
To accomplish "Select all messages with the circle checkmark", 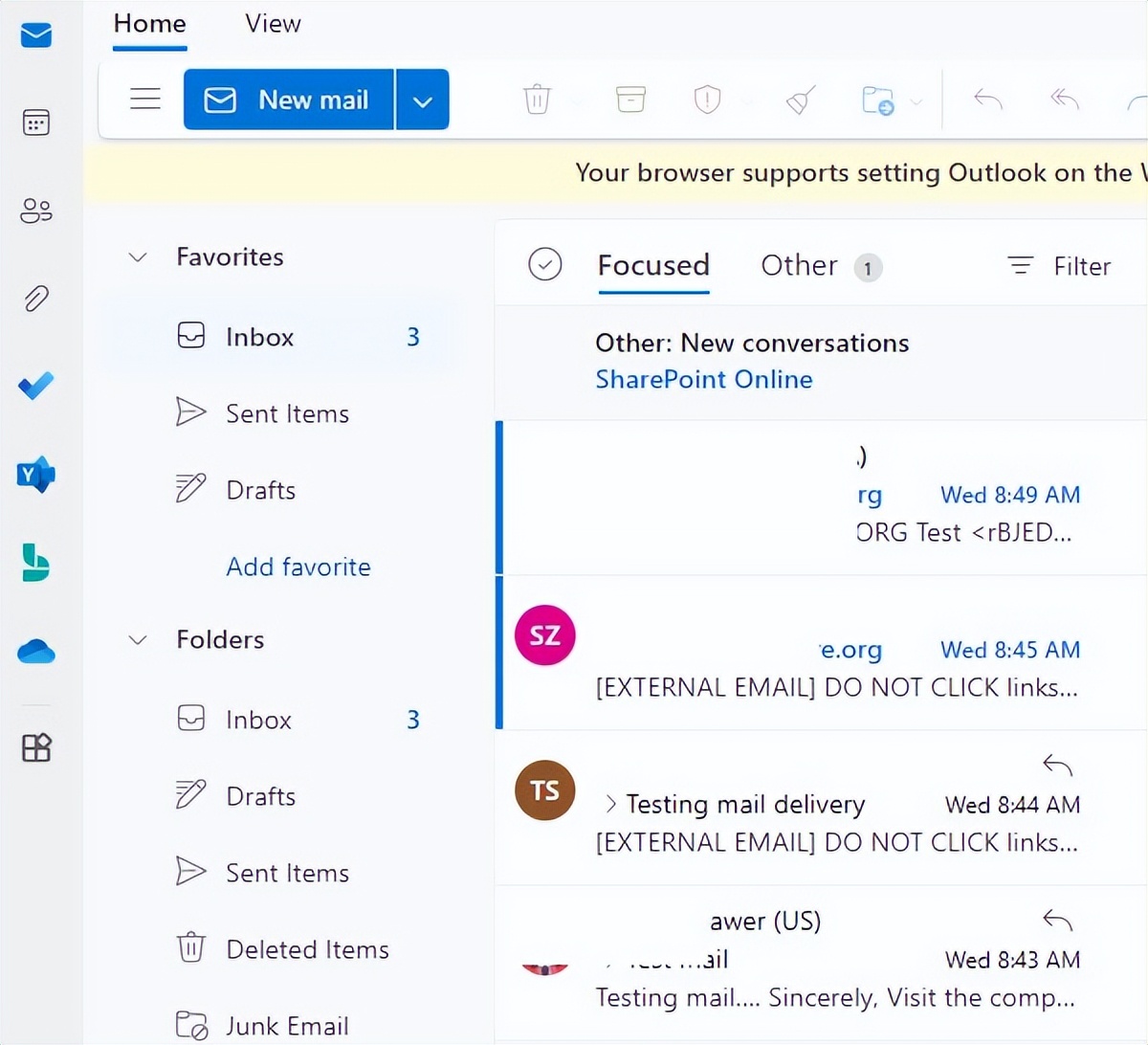I will pyautogui.click(x=545, y=263).
